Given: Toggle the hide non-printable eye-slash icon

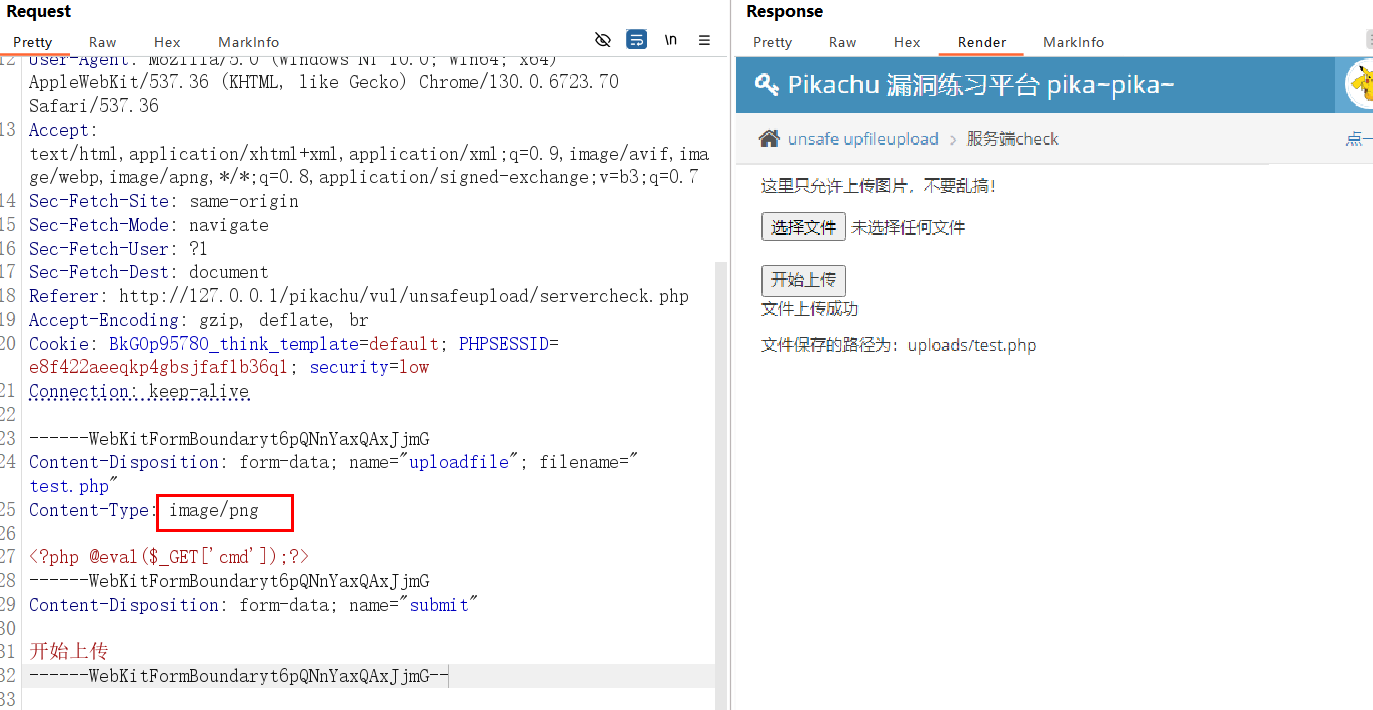Looking at the screenshot, I should coord(602,40).
